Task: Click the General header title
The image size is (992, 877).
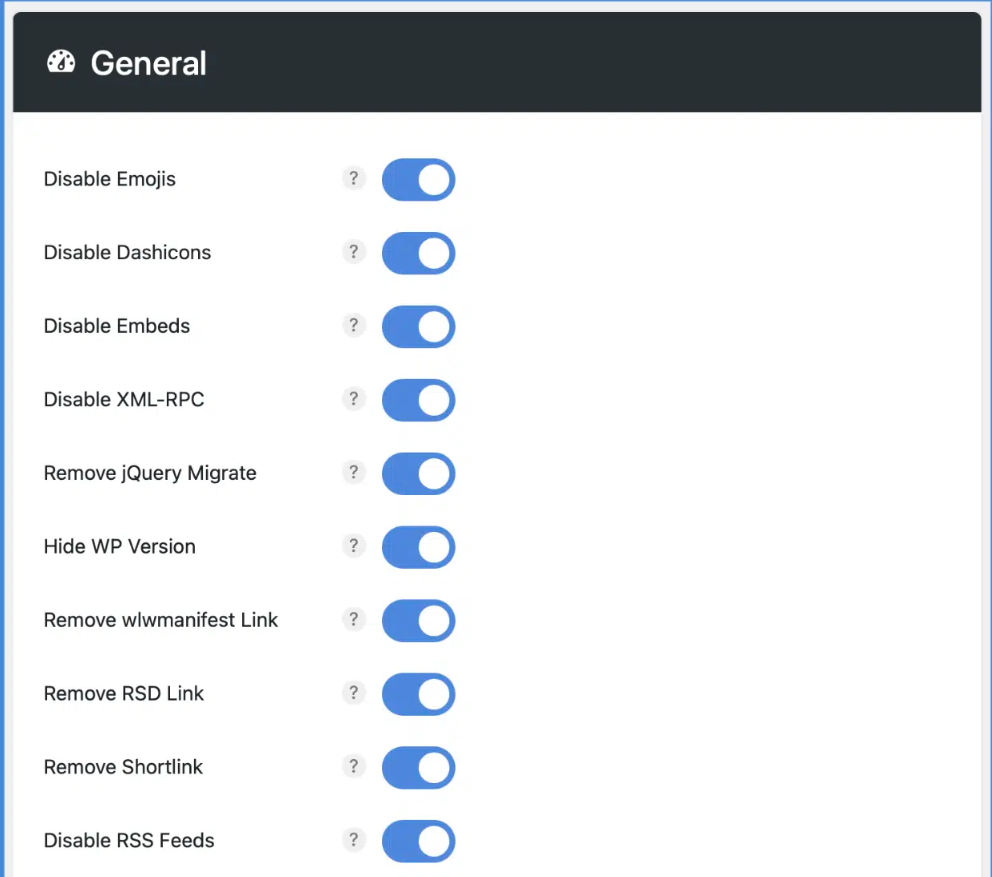Action: click(148, 62)
